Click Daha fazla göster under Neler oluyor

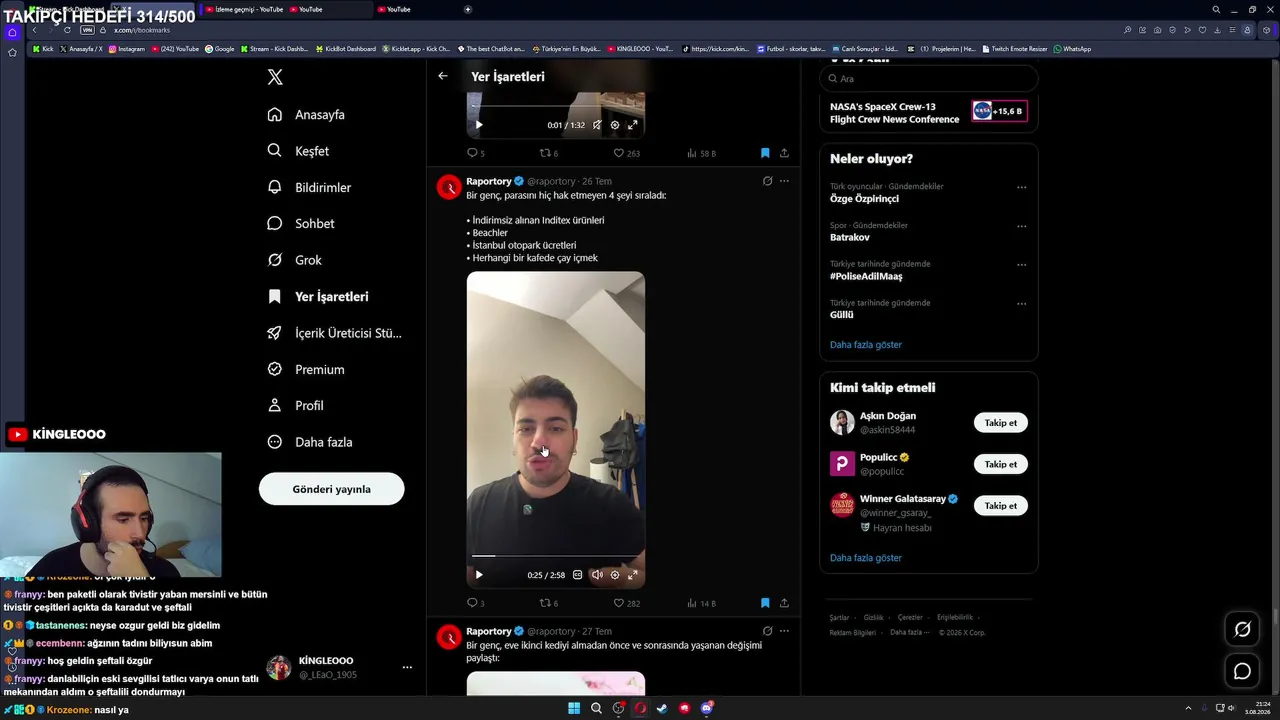(x=866, y=345)
